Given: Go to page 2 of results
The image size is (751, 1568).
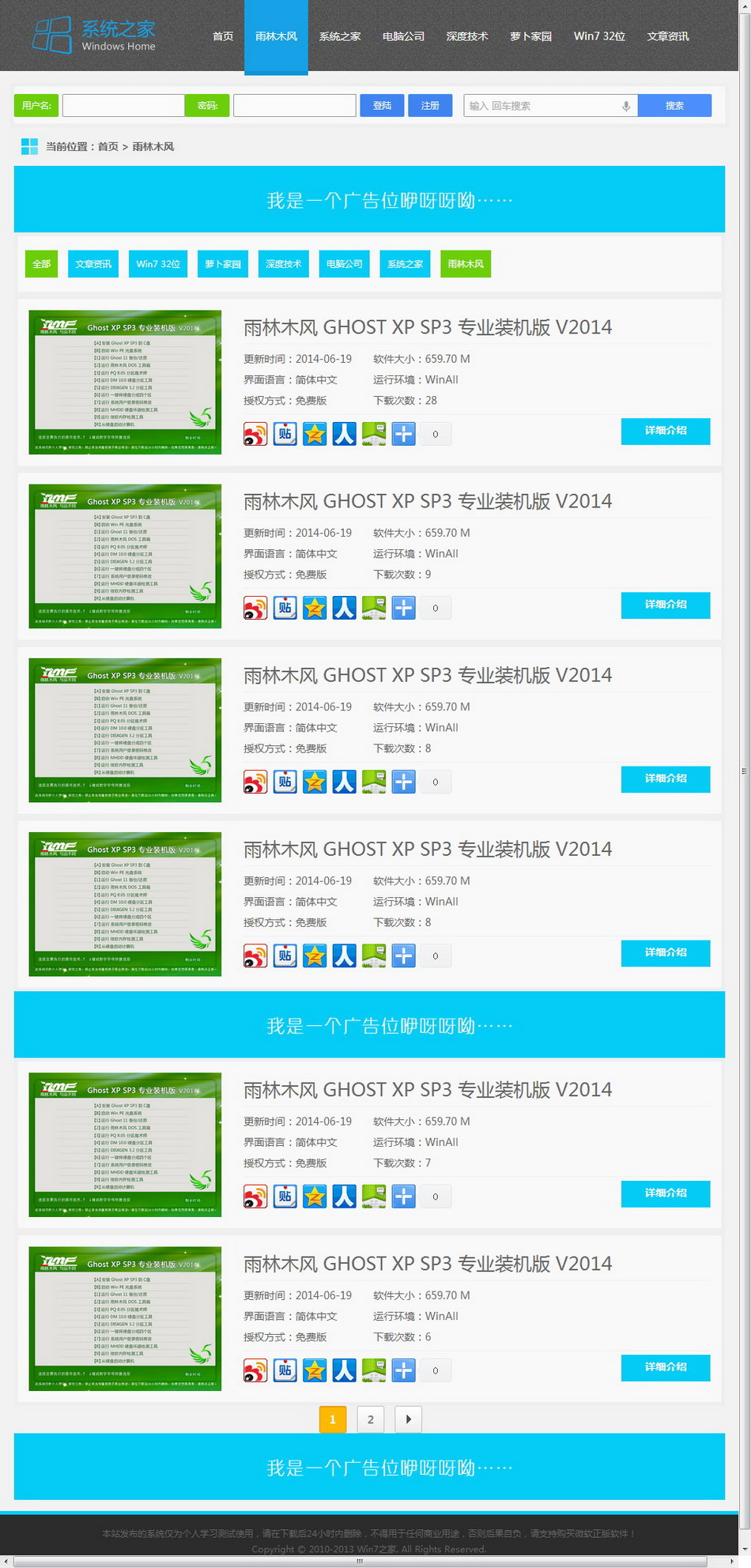Looking at the screenshot, I should [x=370, y=1419].
